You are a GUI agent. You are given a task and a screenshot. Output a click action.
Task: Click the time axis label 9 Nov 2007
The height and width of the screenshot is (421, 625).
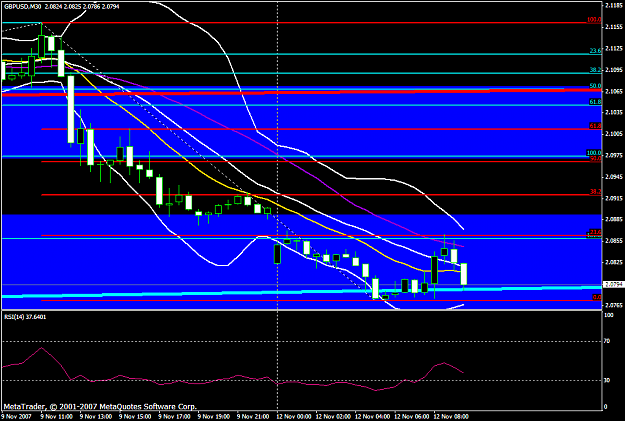coord(16,417)
